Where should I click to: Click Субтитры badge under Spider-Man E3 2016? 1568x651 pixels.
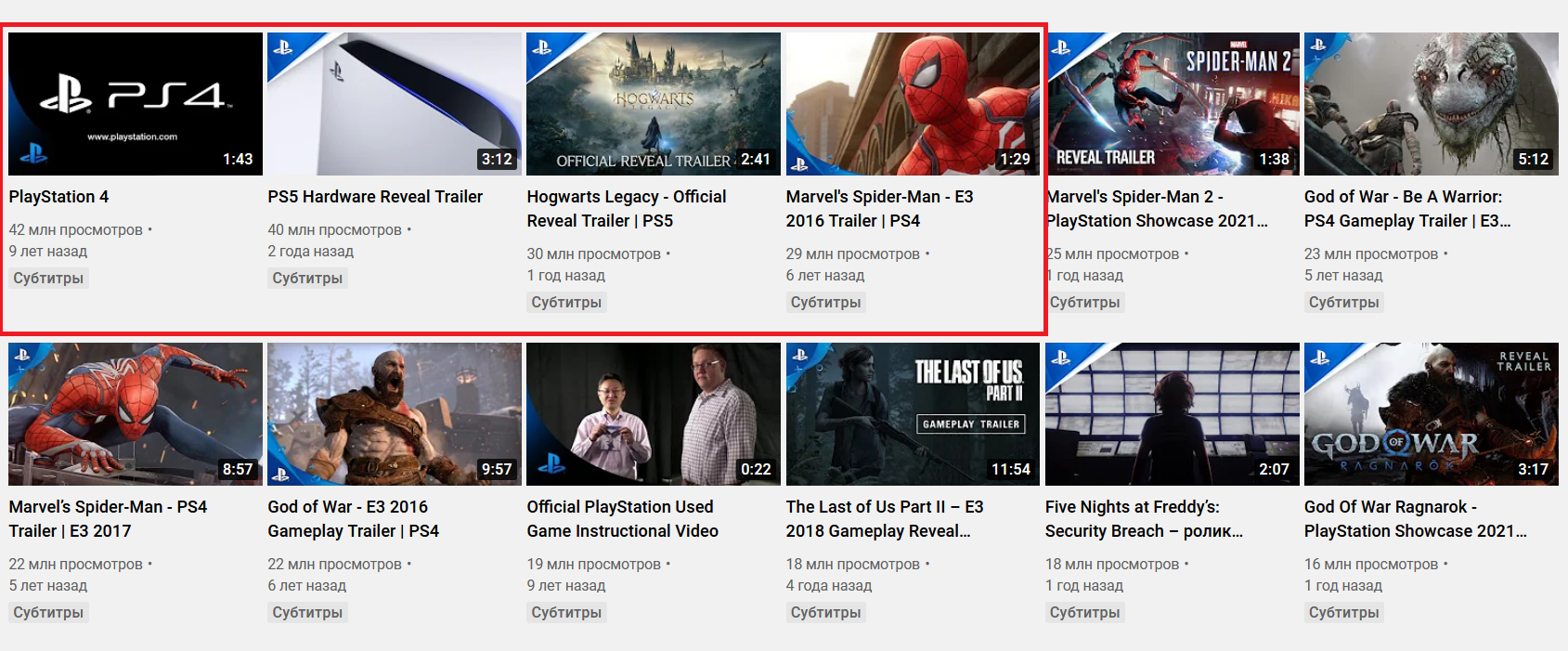[x=825, y=302]
